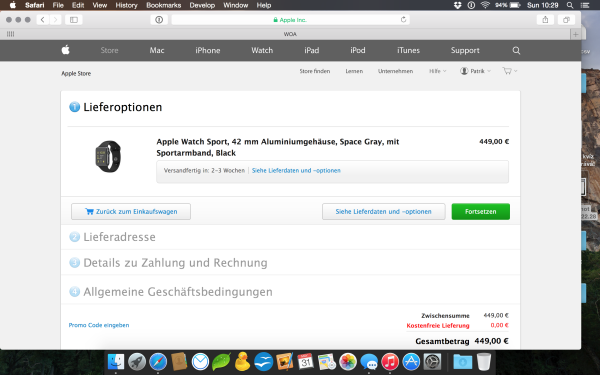Toggle the Safari sidebar button
The width and height of the screenshot is (600, 375).
(74, 20)
